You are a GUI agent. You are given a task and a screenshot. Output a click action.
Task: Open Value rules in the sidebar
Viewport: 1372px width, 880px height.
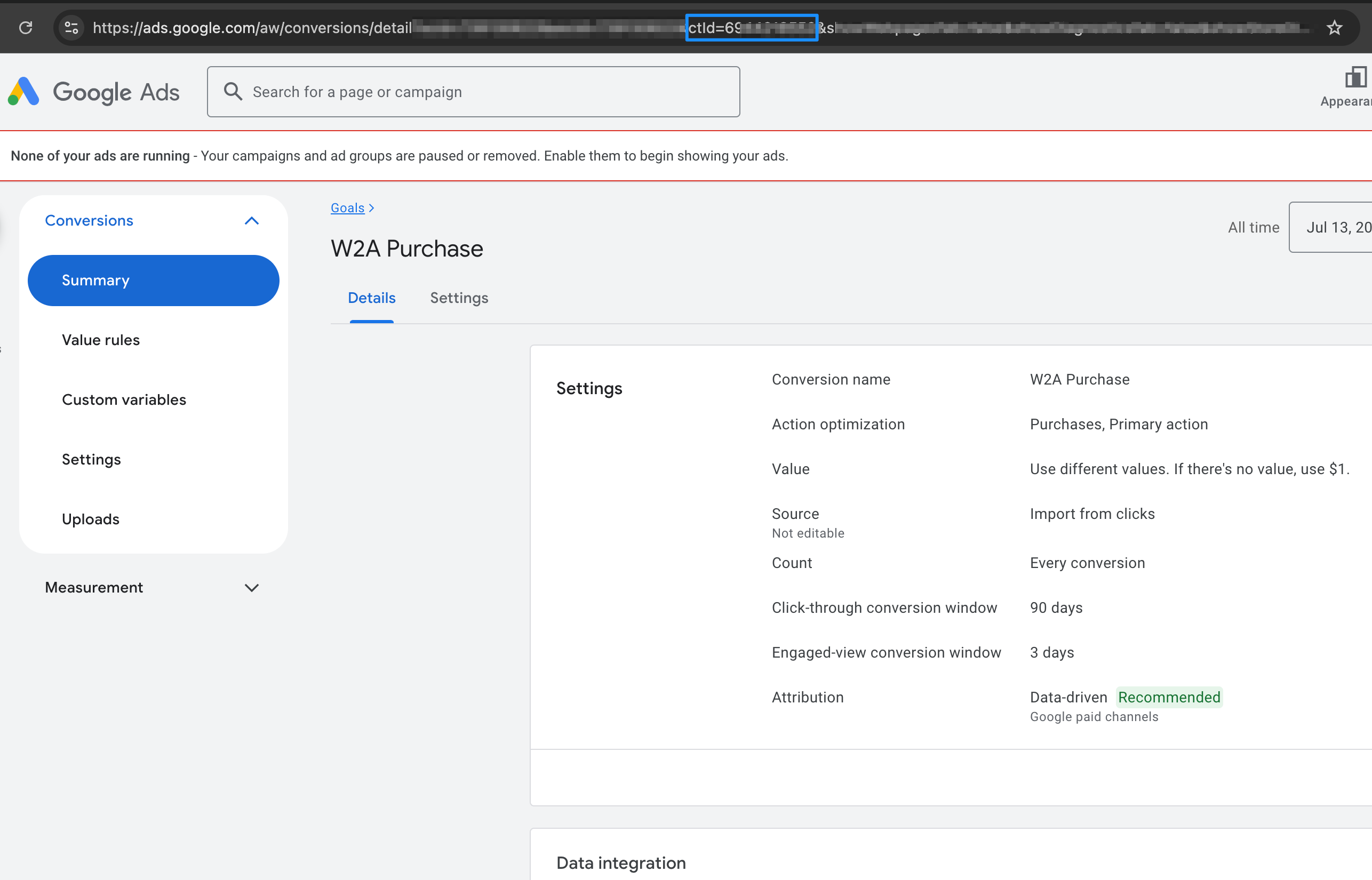click(x=101, y=340)
